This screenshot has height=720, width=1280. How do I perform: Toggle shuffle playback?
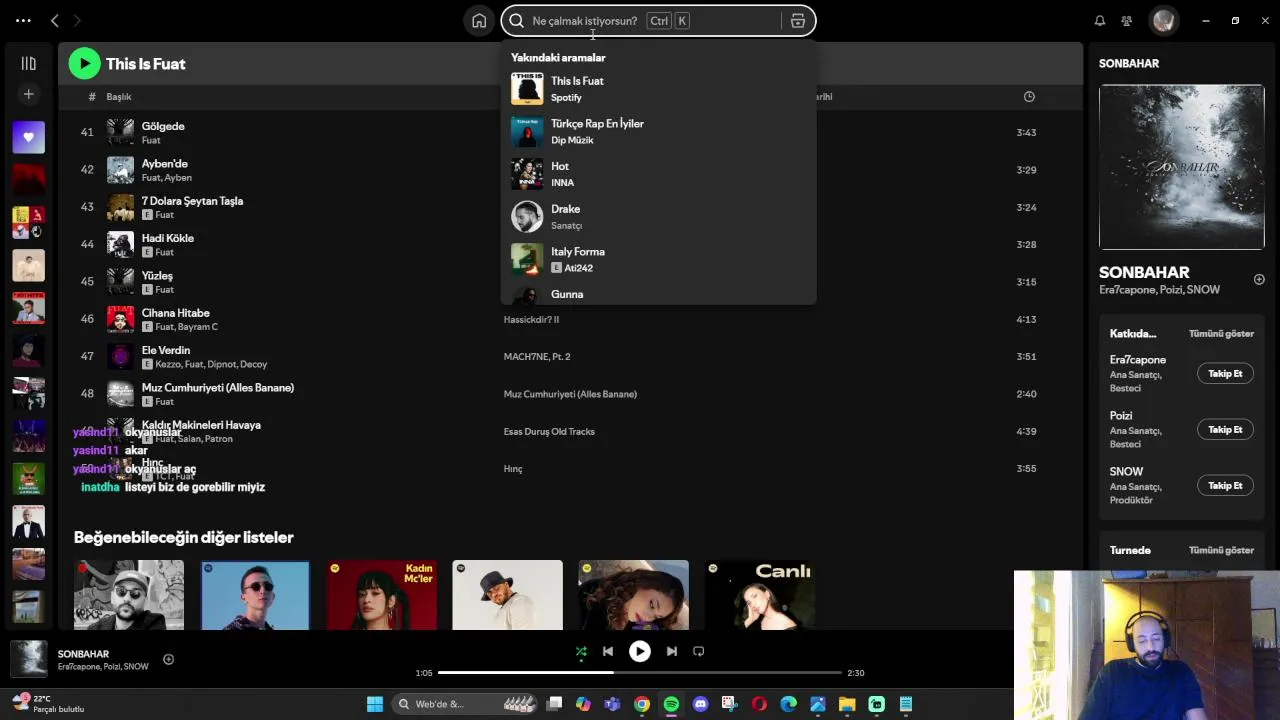(x=581, y=651)
